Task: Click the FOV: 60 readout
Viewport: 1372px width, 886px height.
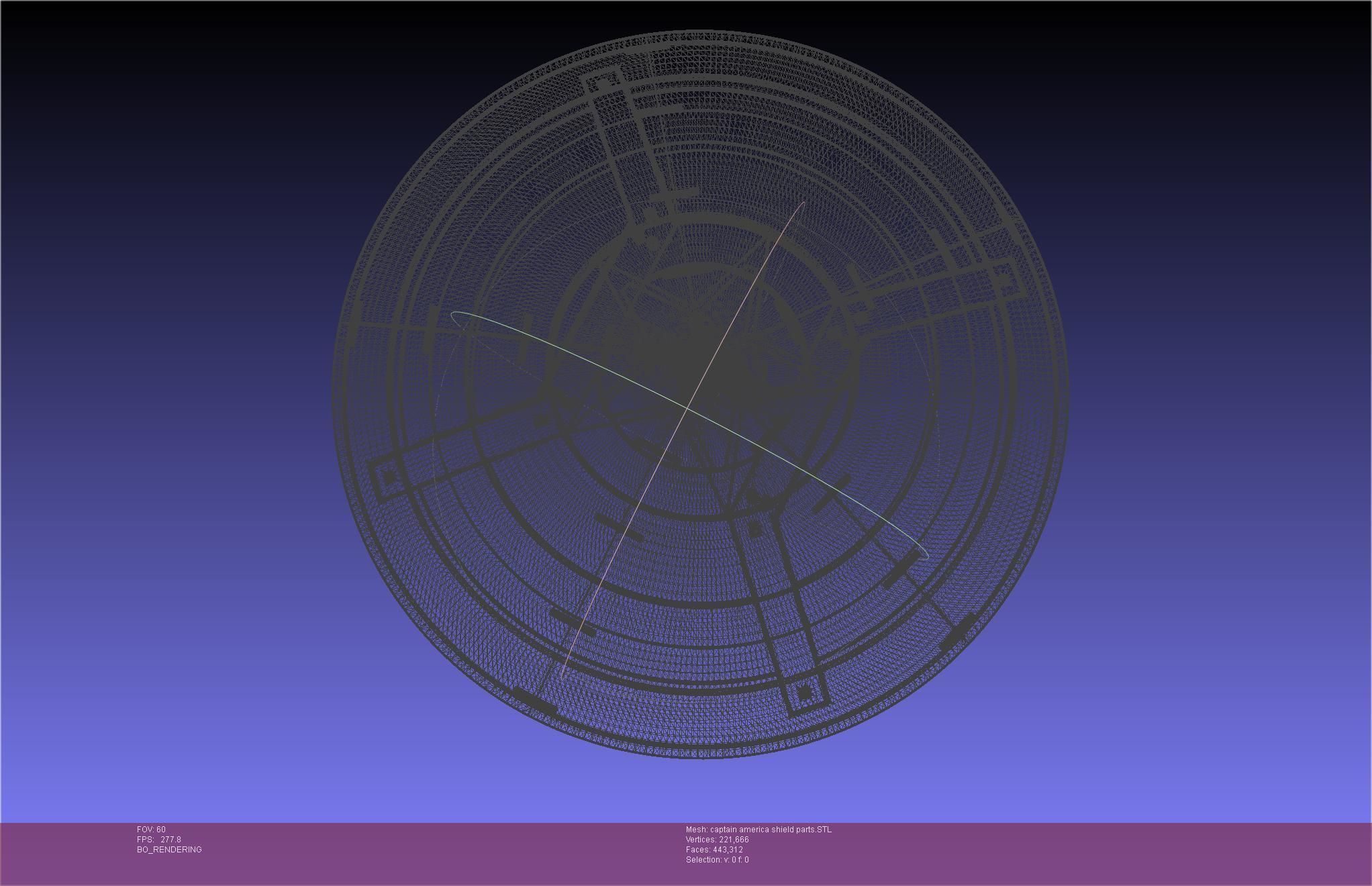Action: [x=151, y=830]
